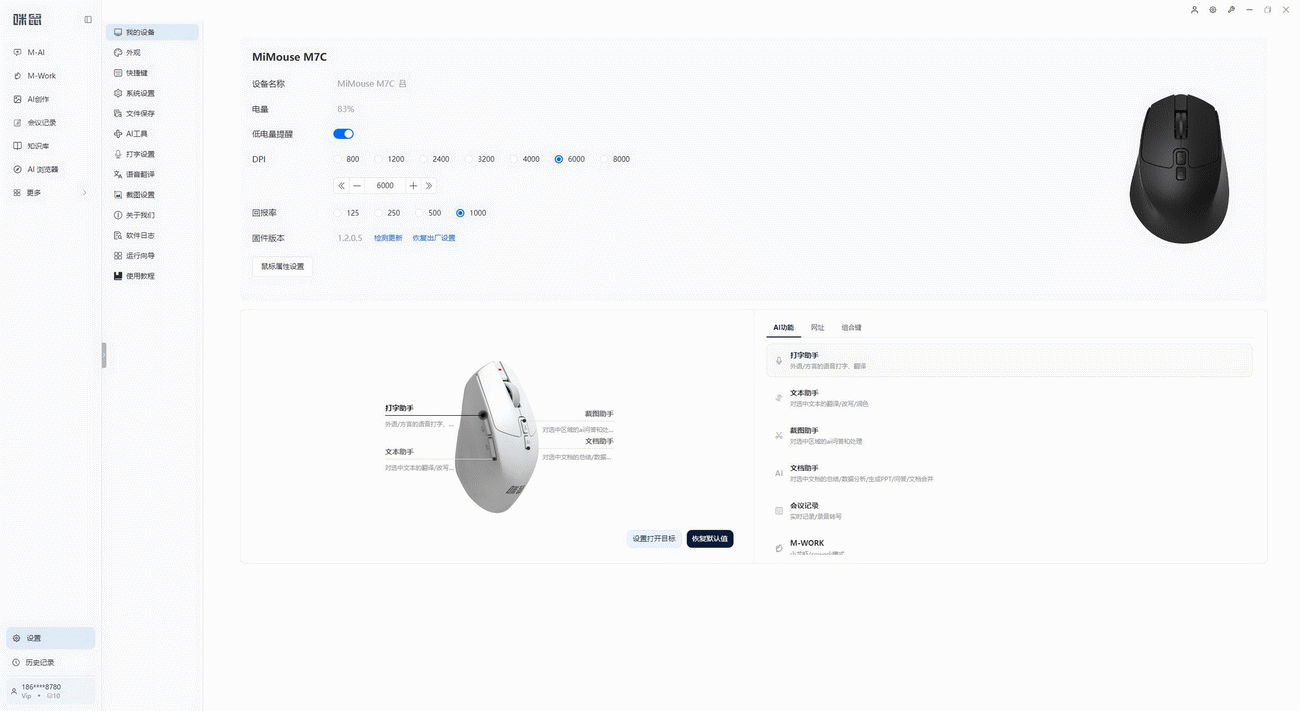Select DPI 2400 radio button

click(424, 159)
